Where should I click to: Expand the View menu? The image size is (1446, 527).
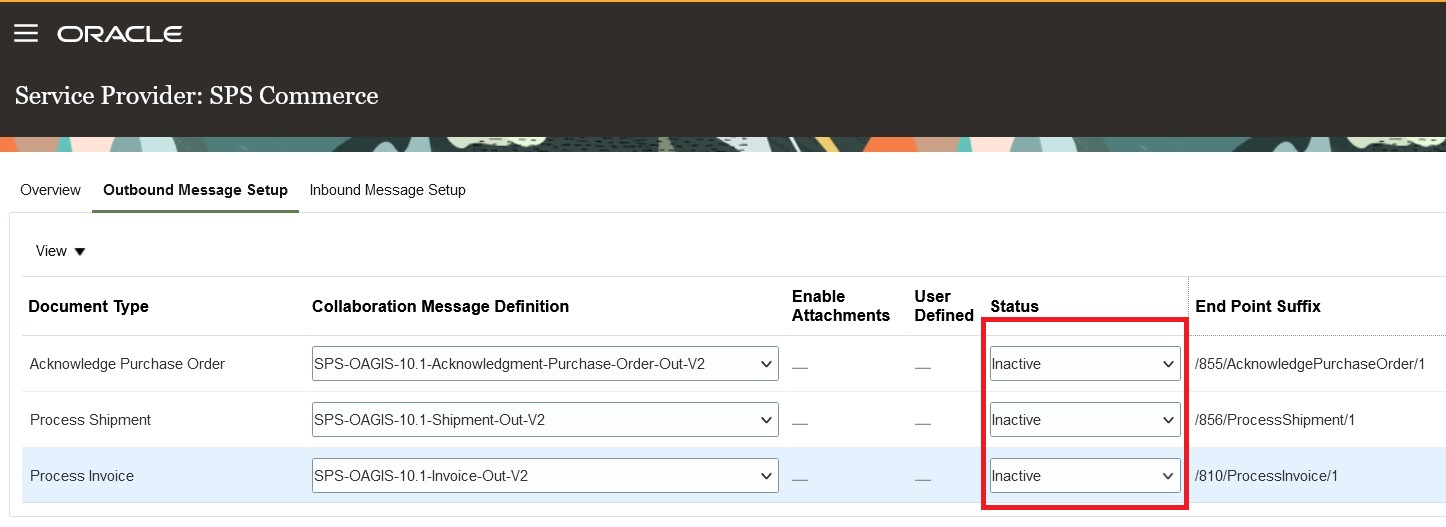tap(61, 251)
